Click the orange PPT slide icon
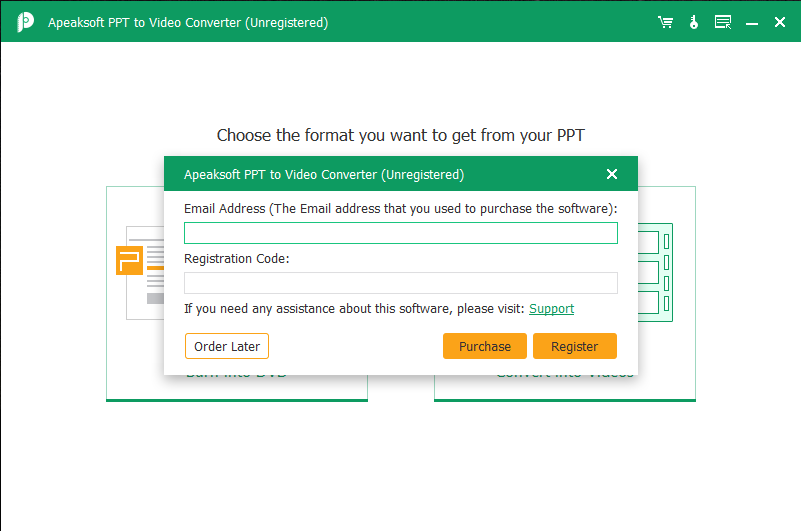 pyautogui.click(x=129, y=260)
